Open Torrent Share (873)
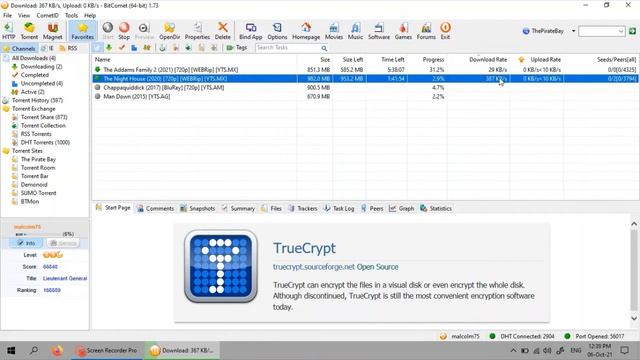Viewport: 640px width, 360px height. click(44, 117)
